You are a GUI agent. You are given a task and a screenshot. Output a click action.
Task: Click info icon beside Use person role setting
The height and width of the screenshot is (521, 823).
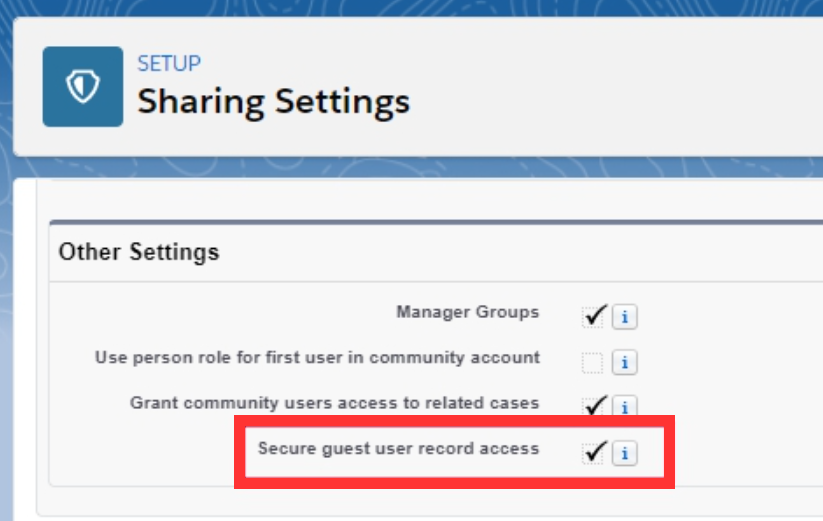(625, 363)
